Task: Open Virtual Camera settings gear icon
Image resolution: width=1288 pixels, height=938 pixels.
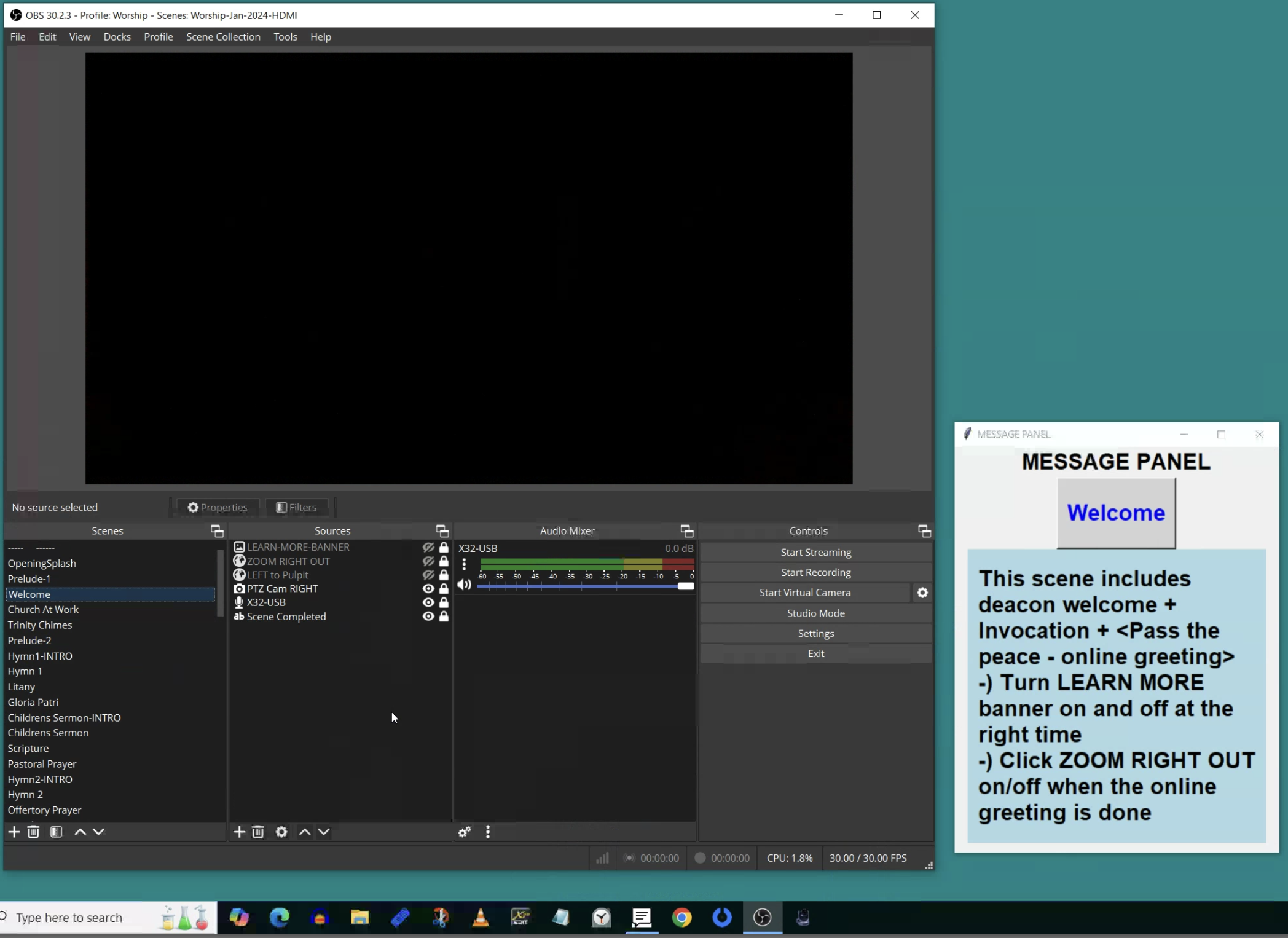Action: pyautogui.click(x=922, y=593)
